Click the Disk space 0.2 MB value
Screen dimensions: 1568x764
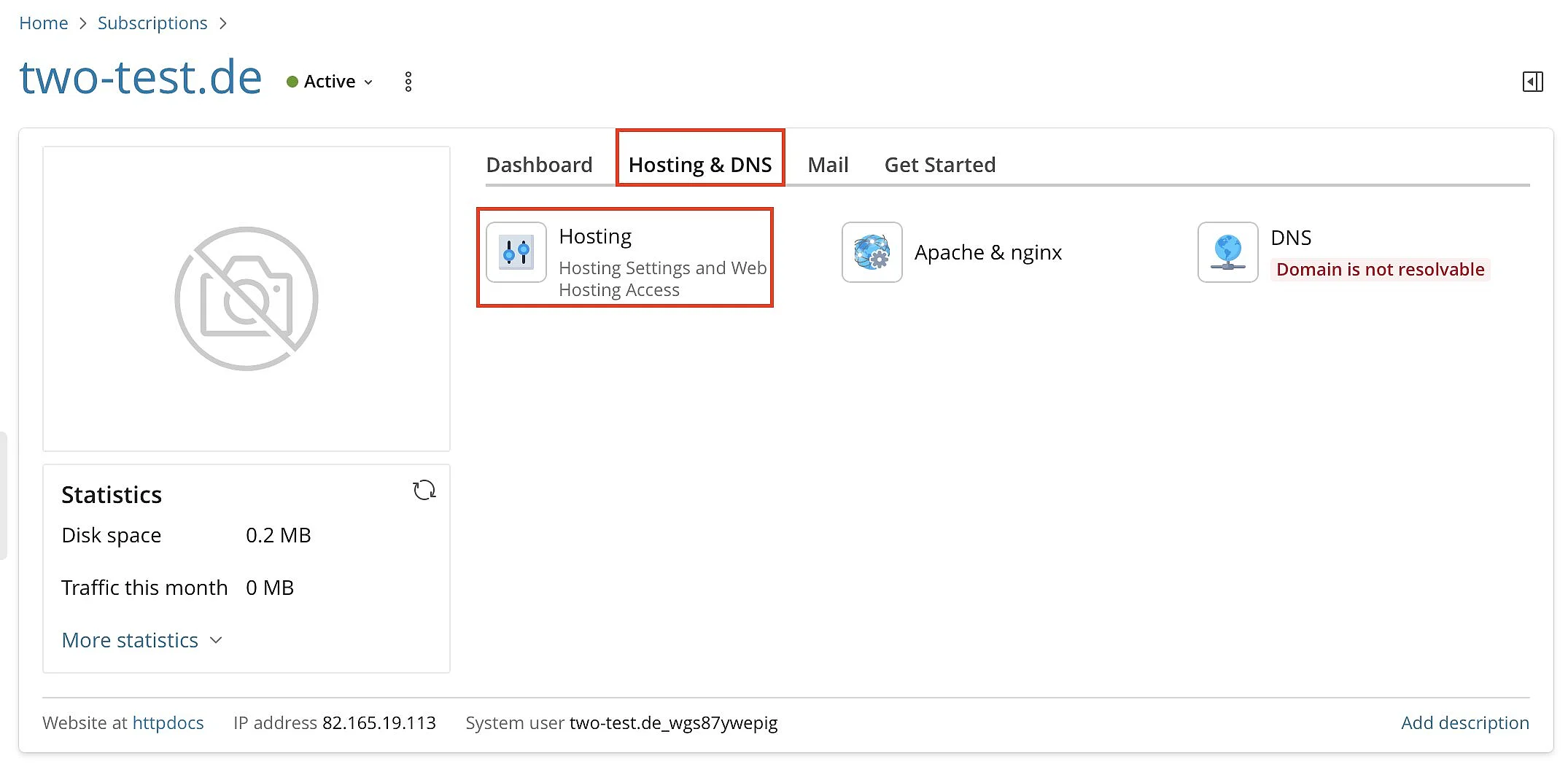(x=279, y=535)
